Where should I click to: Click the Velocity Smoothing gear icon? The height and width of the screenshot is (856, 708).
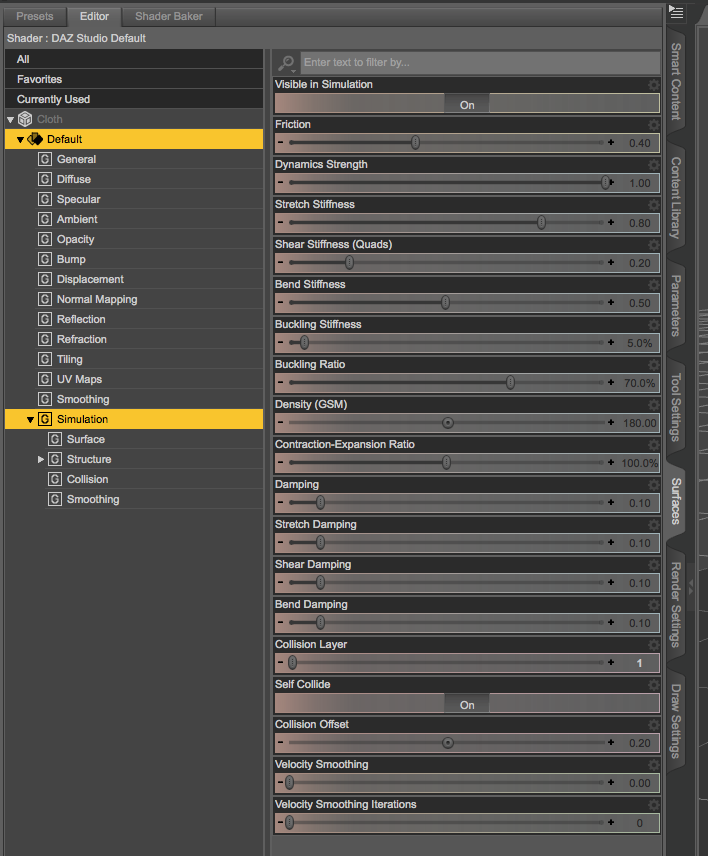click(654, 764)
